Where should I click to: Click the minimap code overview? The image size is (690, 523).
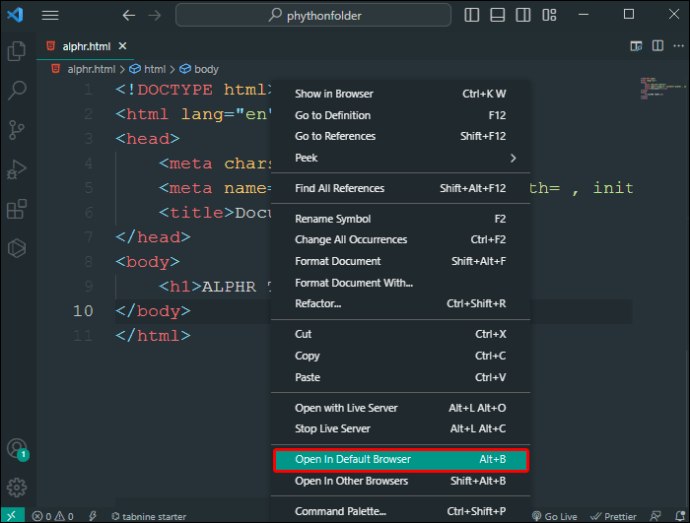664,88
